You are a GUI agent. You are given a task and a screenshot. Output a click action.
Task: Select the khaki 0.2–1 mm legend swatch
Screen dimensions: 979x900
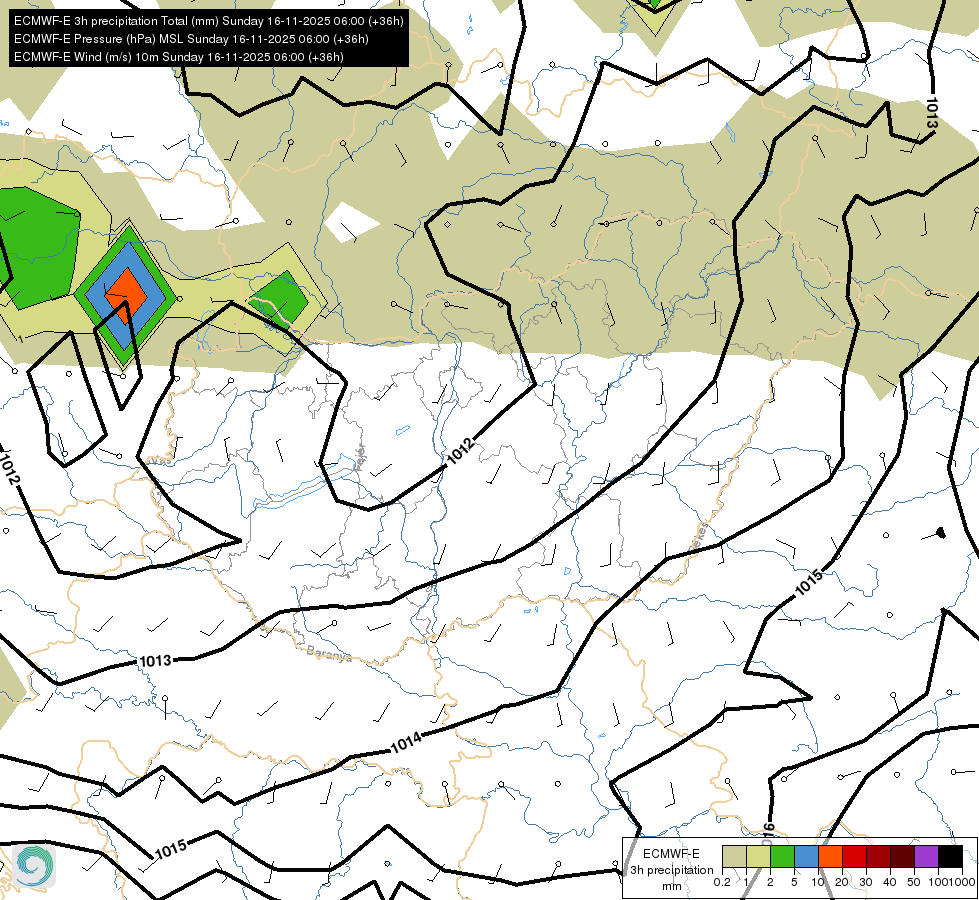tap(734, 857)
